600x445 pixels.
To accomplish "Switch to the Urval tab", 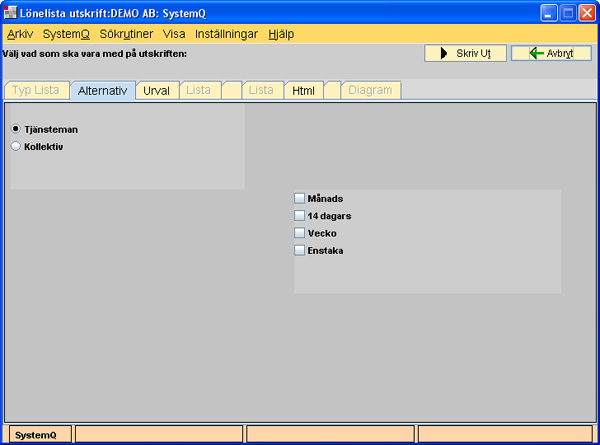I will (156, 90).
